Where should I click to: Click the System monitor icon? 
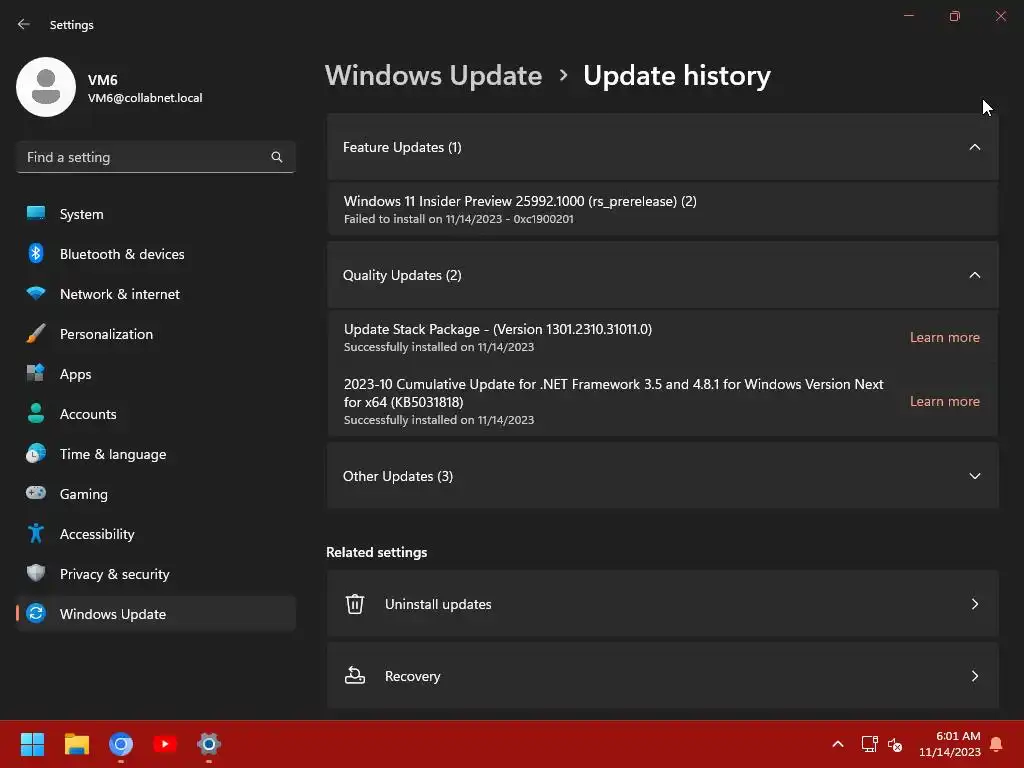[36, 213]
